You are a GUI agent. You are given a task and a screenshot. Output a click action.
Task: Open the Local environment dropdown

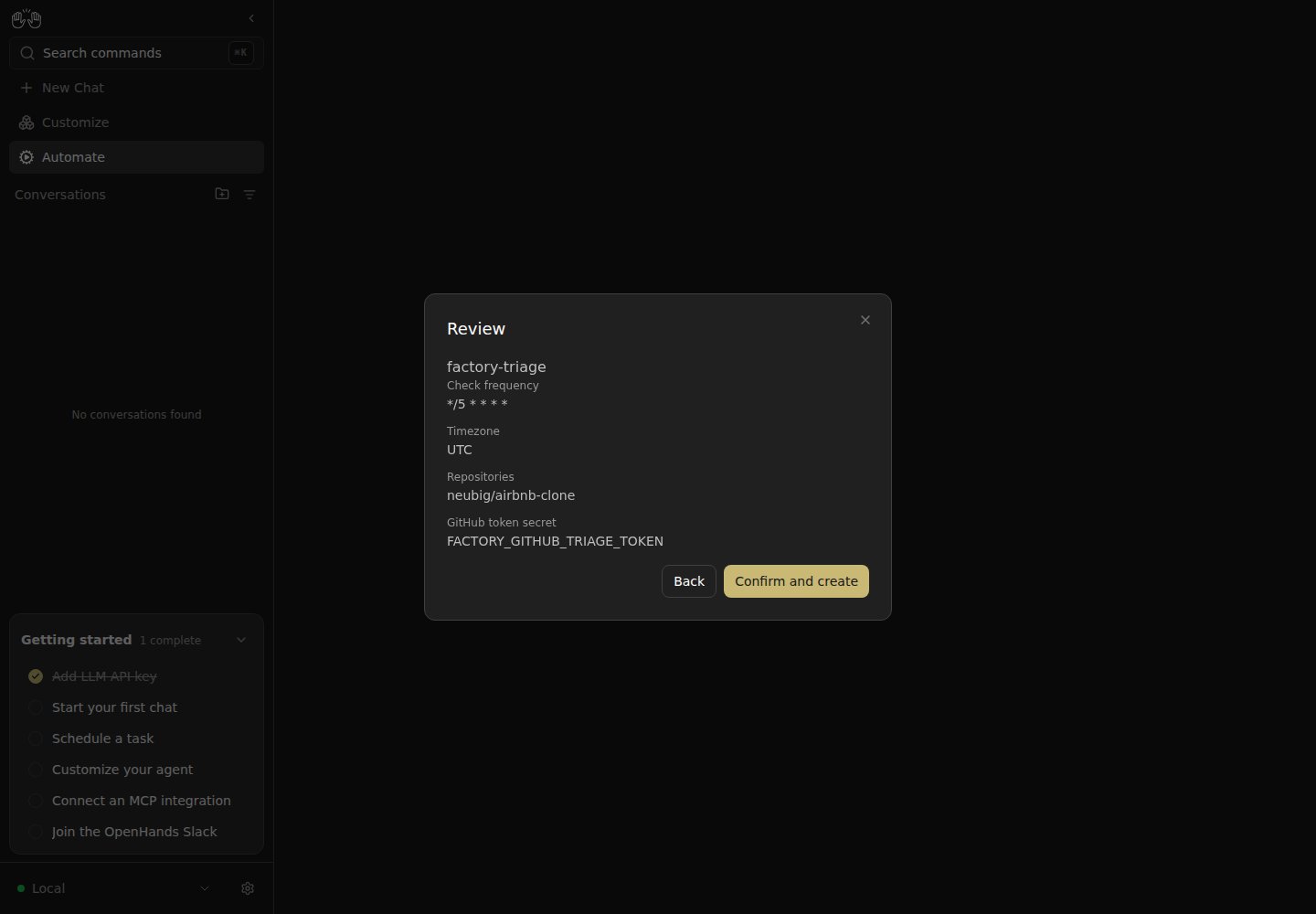point(205,888)
